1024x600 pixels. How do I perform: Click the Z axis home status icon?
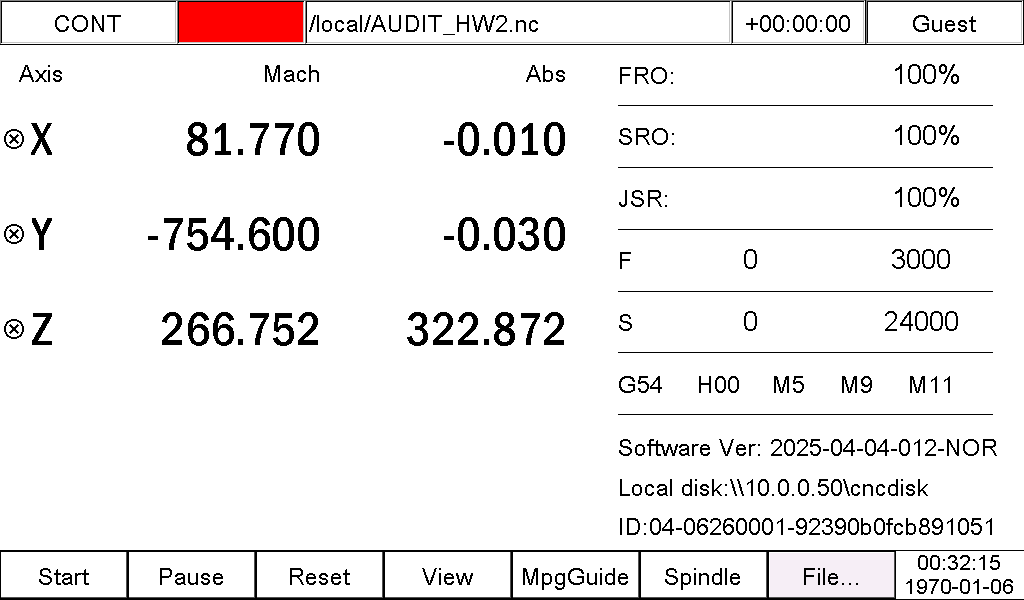pyautogui.click(x=14, y=328)
